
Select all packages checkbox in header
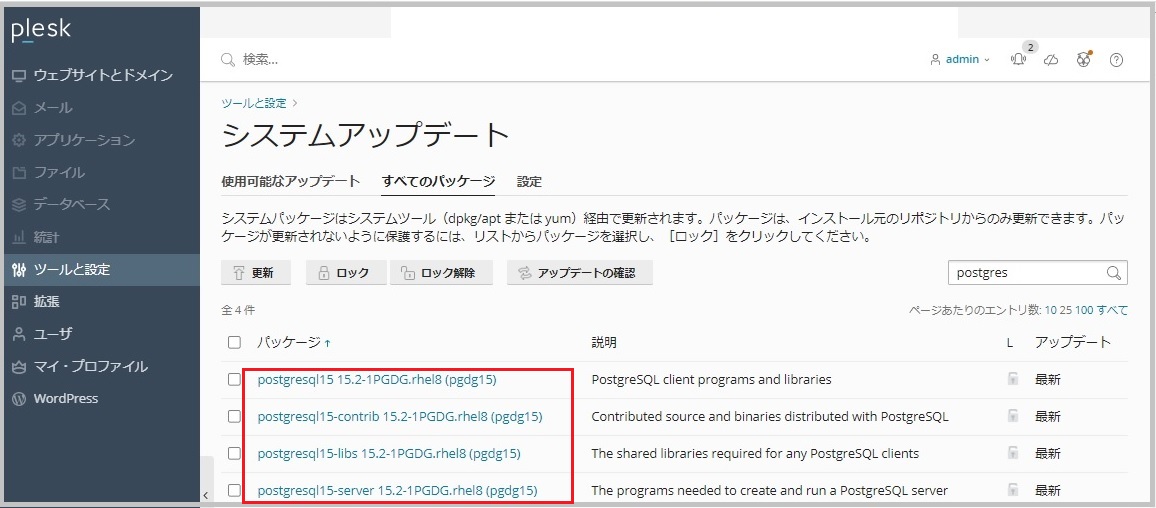click(234, 342)
